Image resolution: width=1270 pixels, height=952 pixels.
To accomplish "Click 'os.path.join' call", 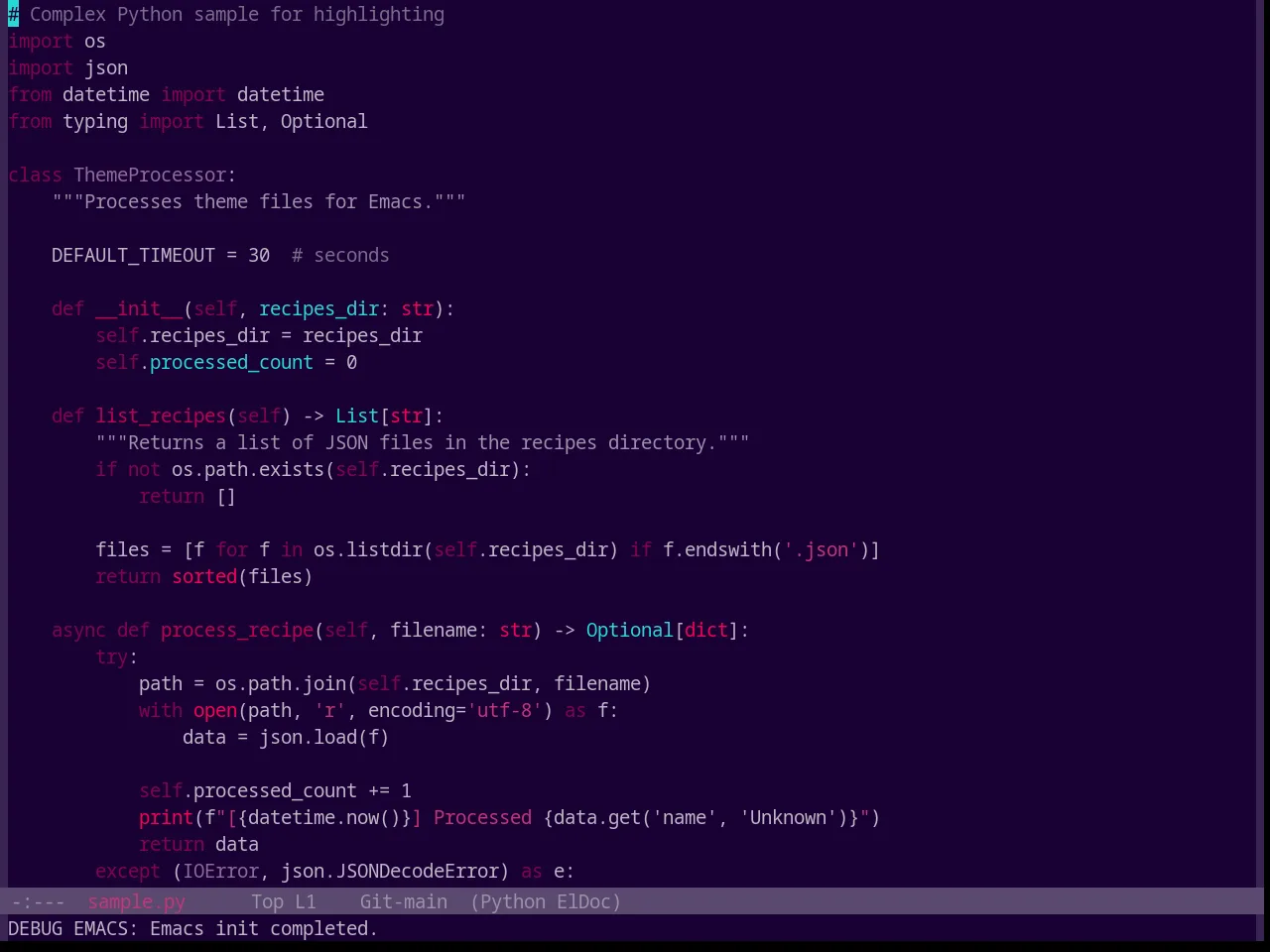I will [x=281, y=683].
